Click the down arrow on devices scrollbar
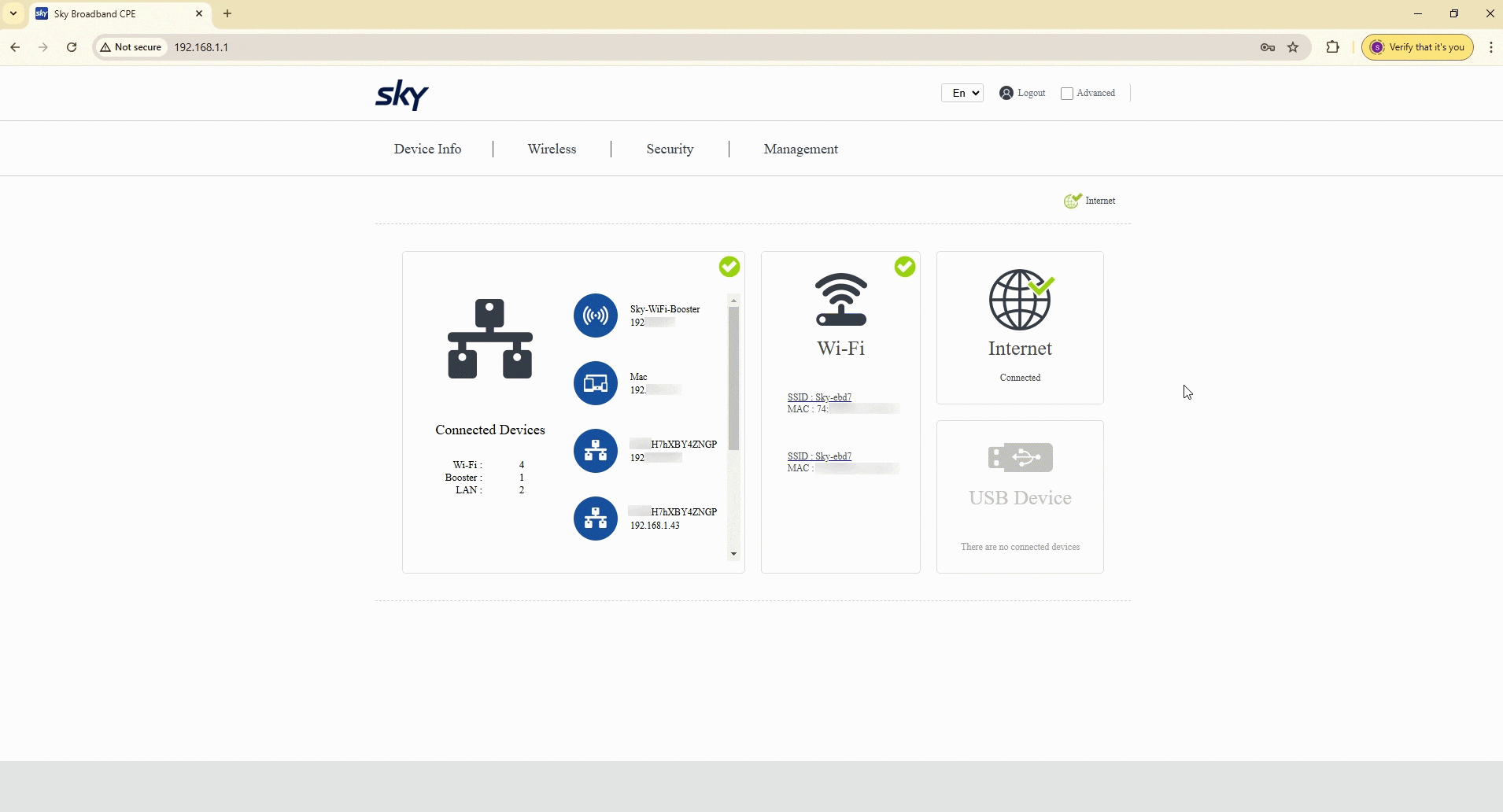The height and width of the screenshot is (812, 1503). click(733, 554)
